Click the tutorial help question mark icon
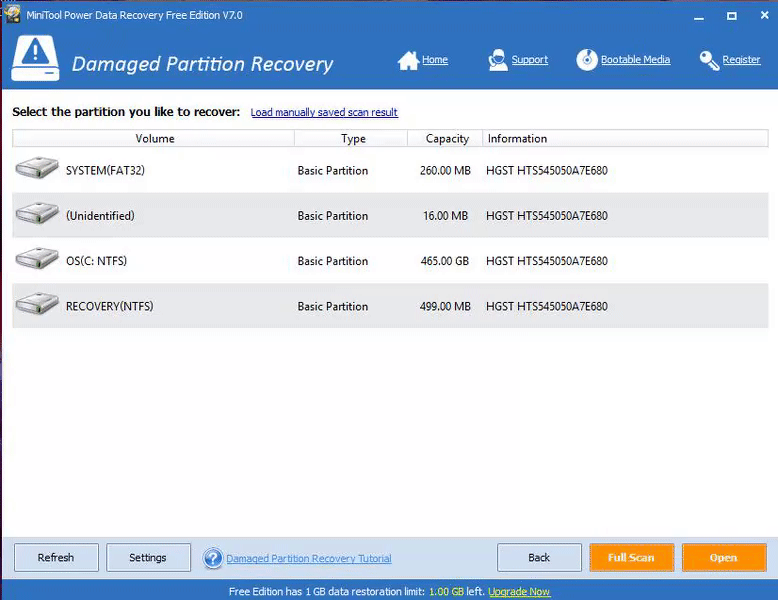778x600 pixels. coord(213,558)
